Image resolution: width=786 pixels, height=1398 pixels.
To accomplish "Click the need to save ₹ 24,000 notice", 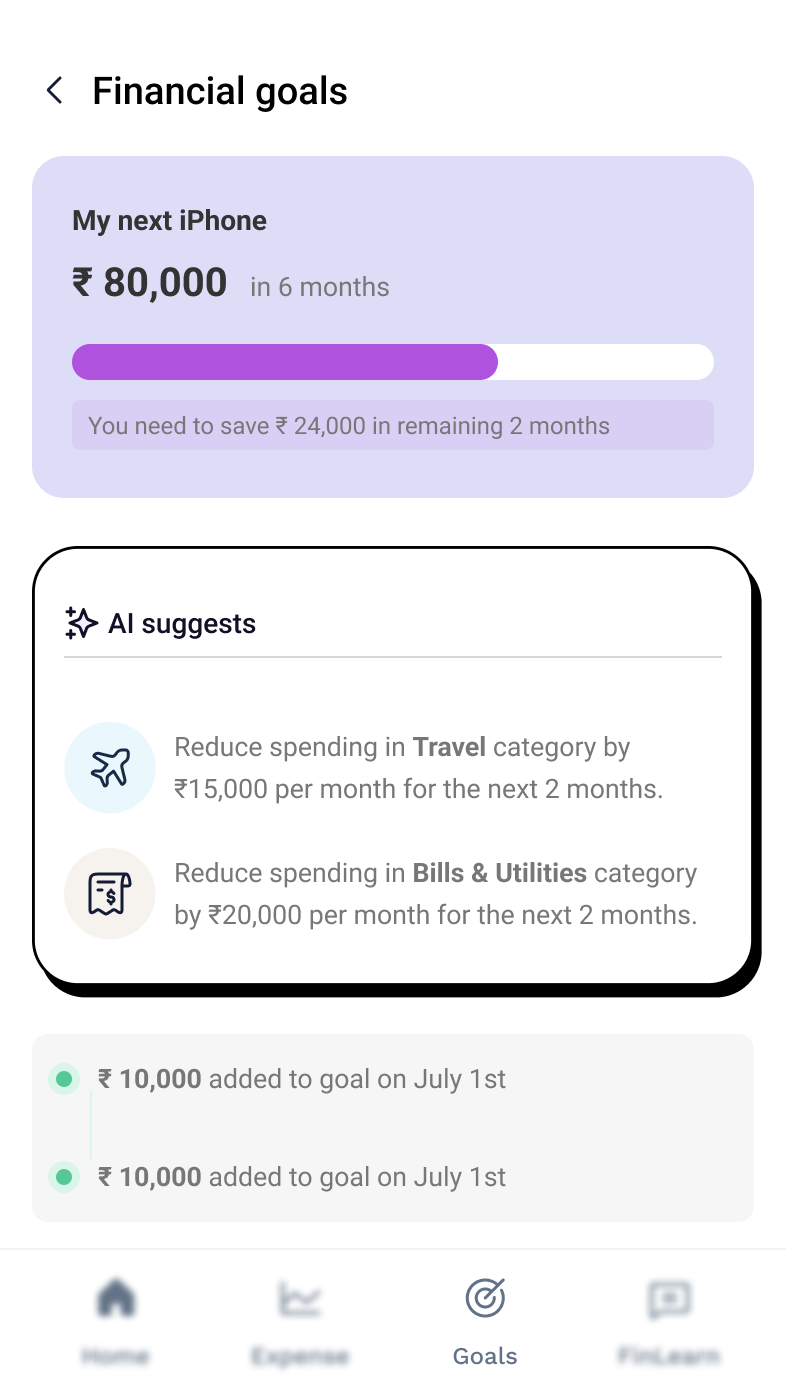I will (393, 425).
